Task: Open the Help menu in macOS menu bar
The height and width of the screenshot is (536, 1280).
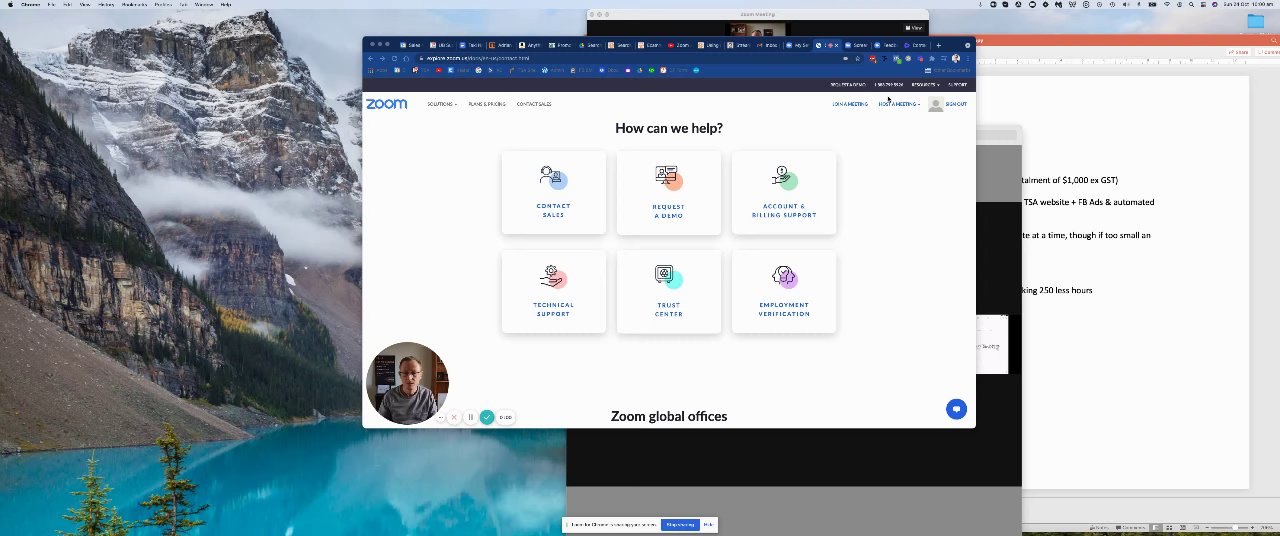Action: coord(226,4)
